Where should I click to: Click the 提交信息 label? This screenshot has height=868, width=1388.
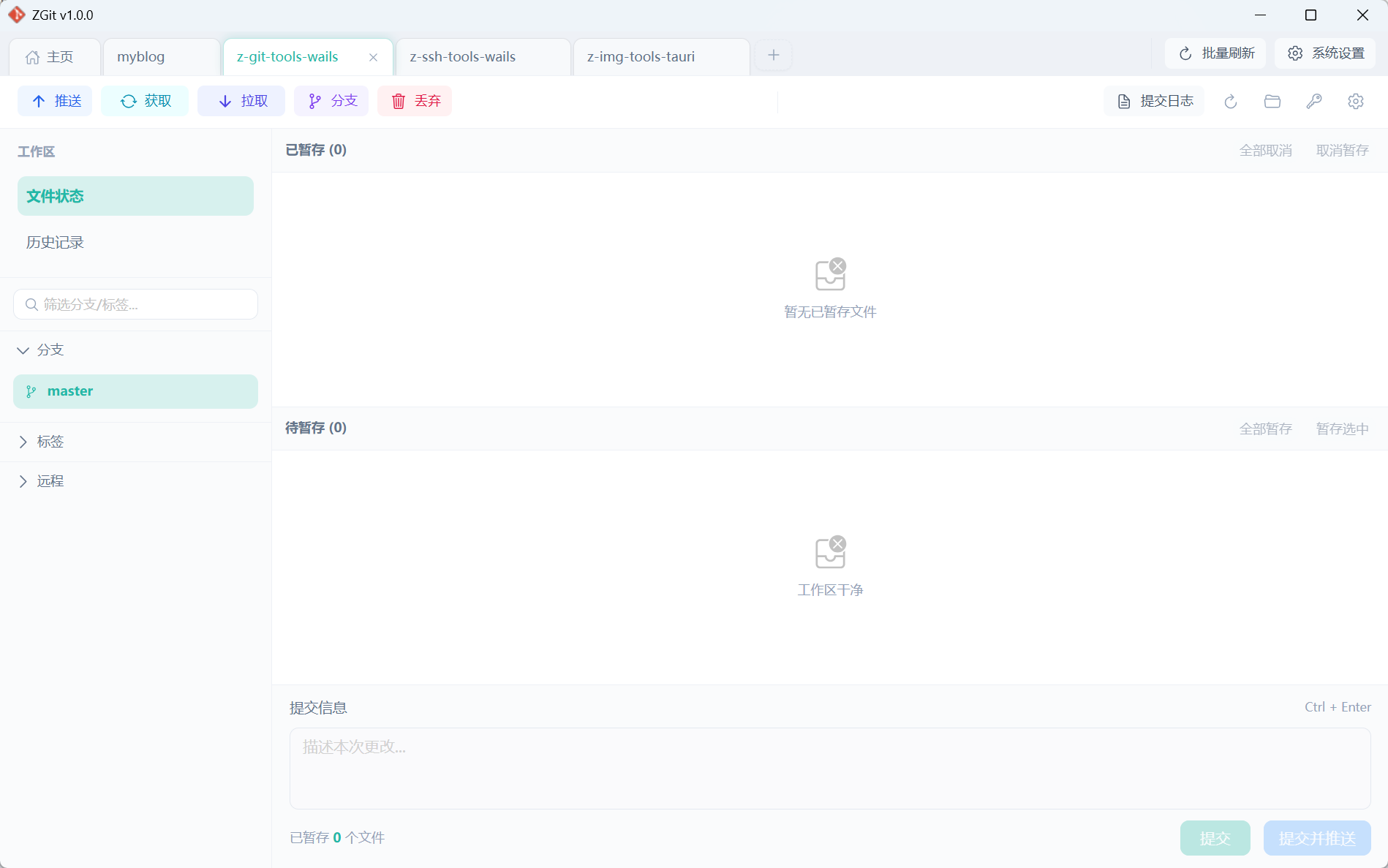(x=318, y=708)
